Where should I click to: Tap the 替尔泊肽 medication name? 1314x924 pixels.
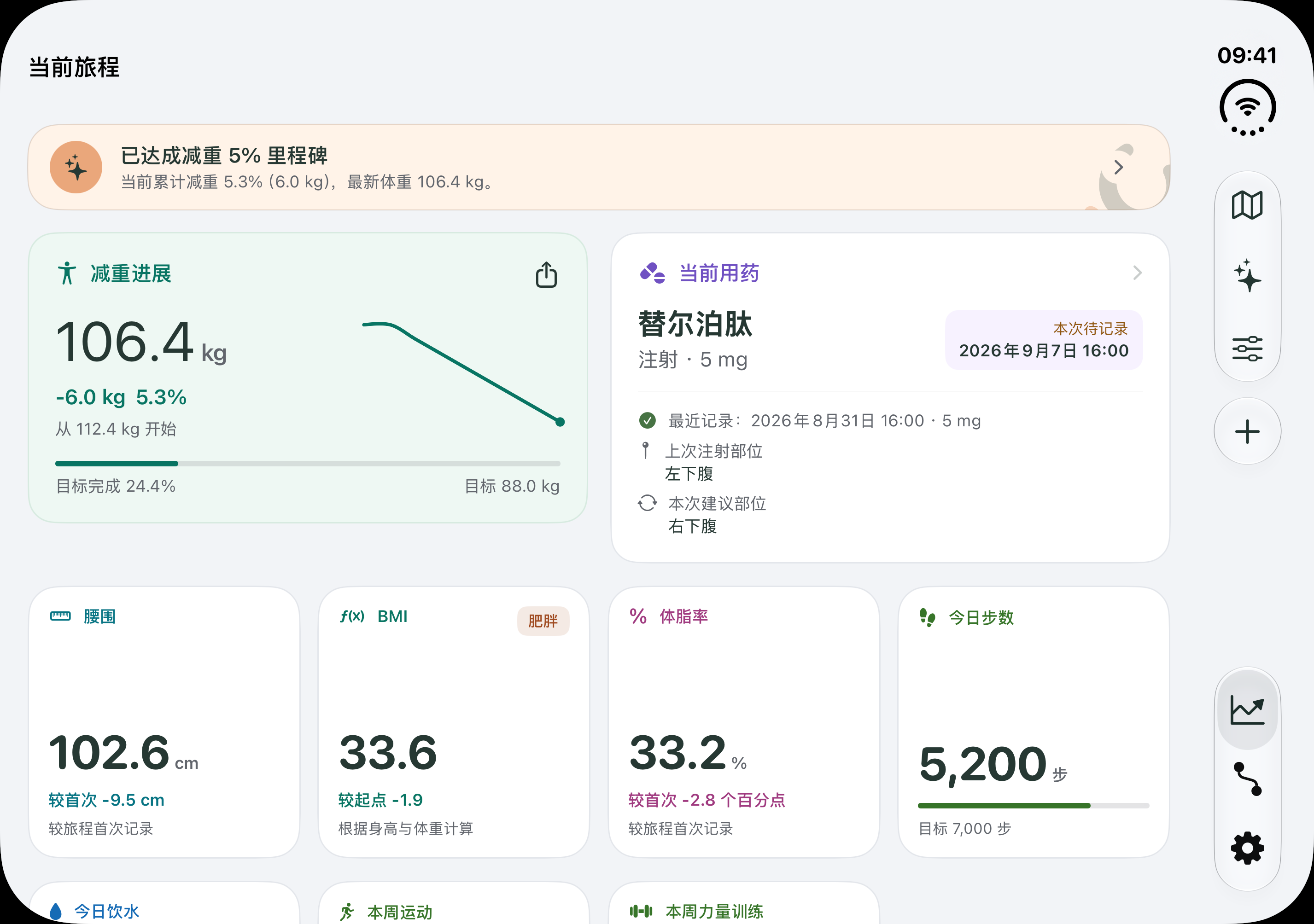(x=695, y=324)
